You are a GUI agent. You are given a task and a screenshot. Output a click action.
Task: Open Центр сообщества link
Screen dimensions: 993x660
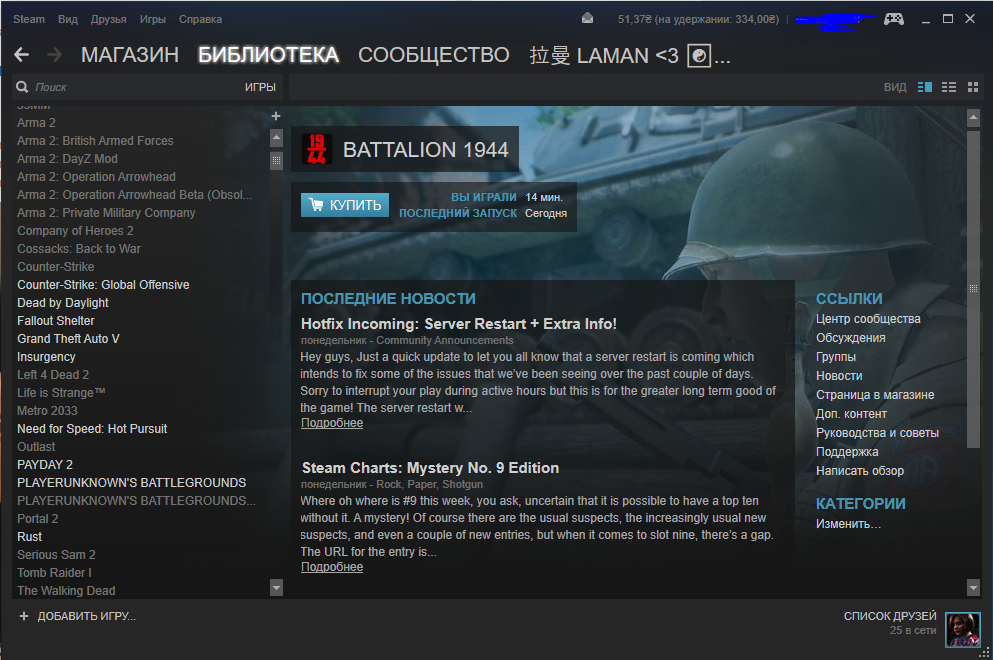coord(868,319)
